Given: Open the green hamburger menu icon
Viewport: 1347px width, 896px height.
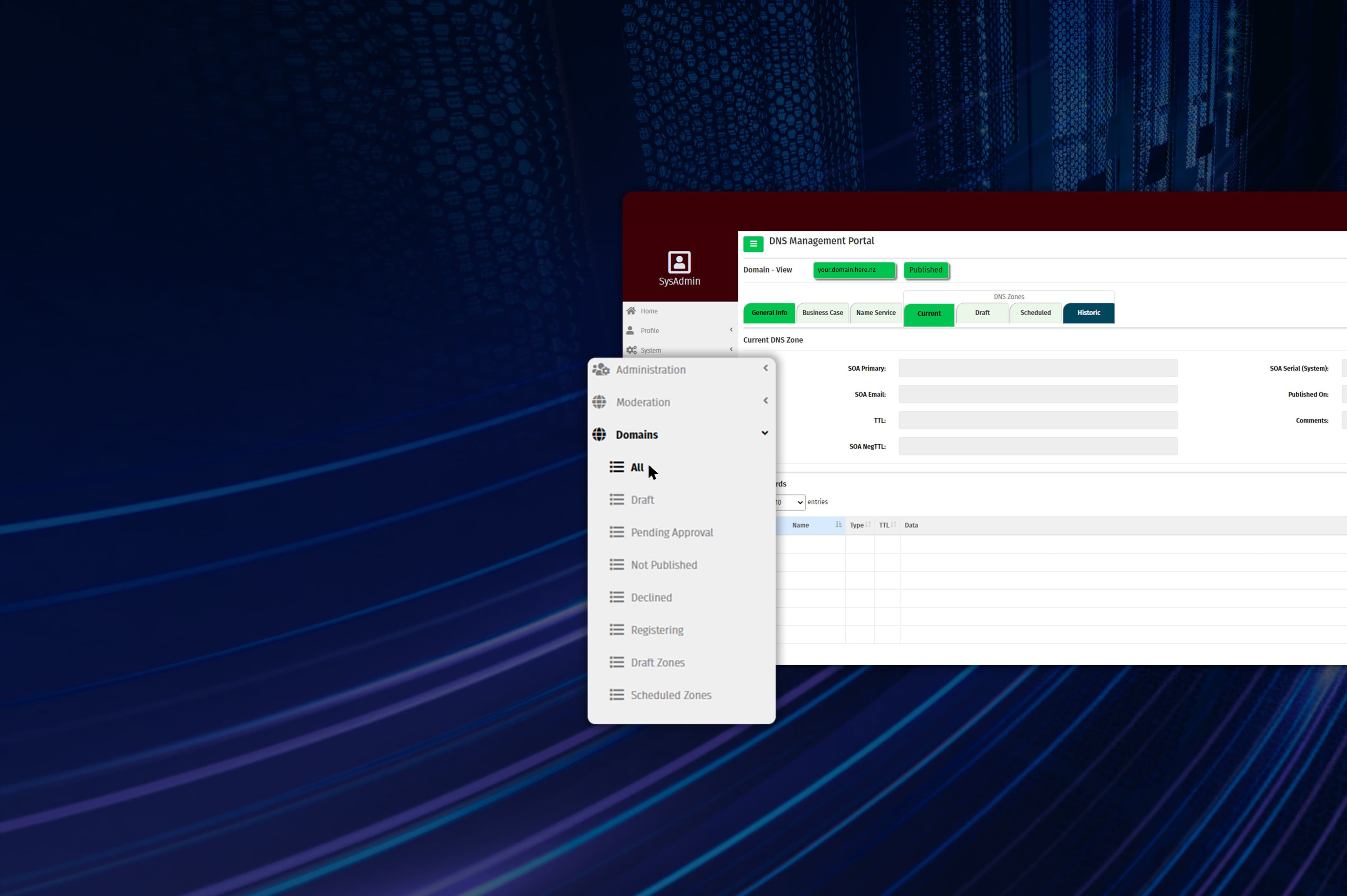Looking at the screenshot, I should click(x=753, y=244).
